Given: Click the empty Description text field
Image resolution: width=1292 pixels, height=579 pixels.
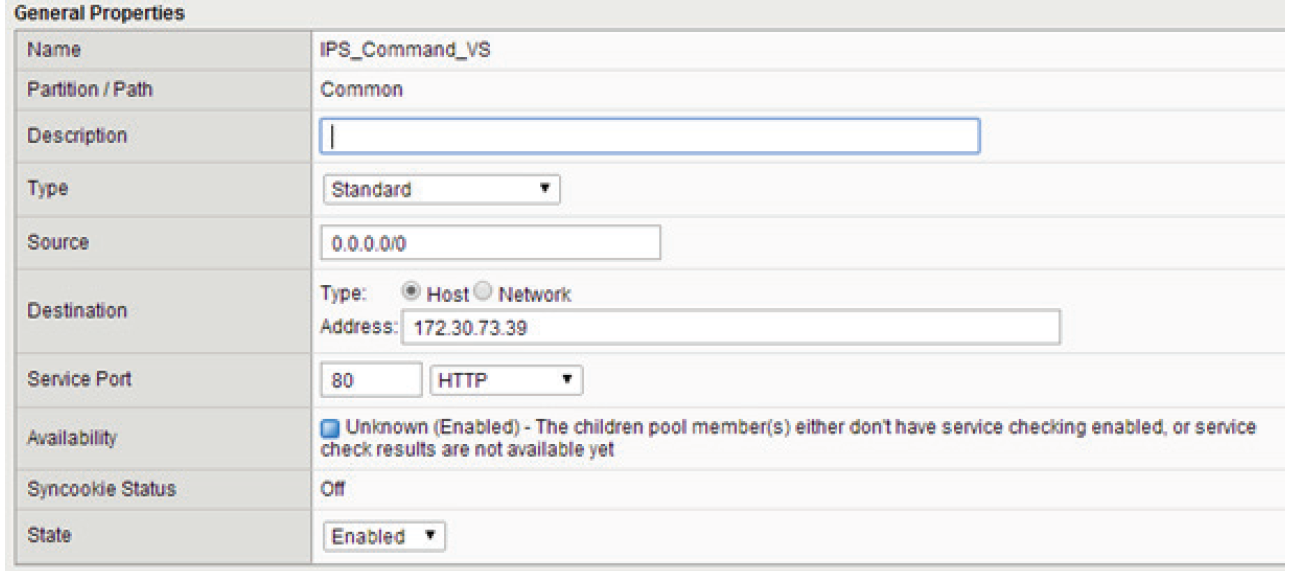Looking at the screenshot, I should click(x=650, y=135).
